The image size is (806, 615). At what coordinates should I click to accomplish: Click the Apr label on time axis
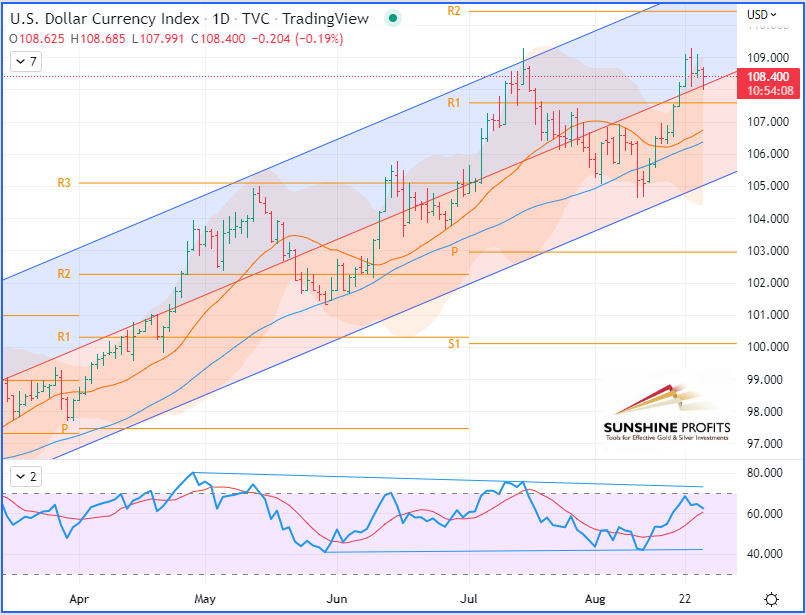[79, 599]
